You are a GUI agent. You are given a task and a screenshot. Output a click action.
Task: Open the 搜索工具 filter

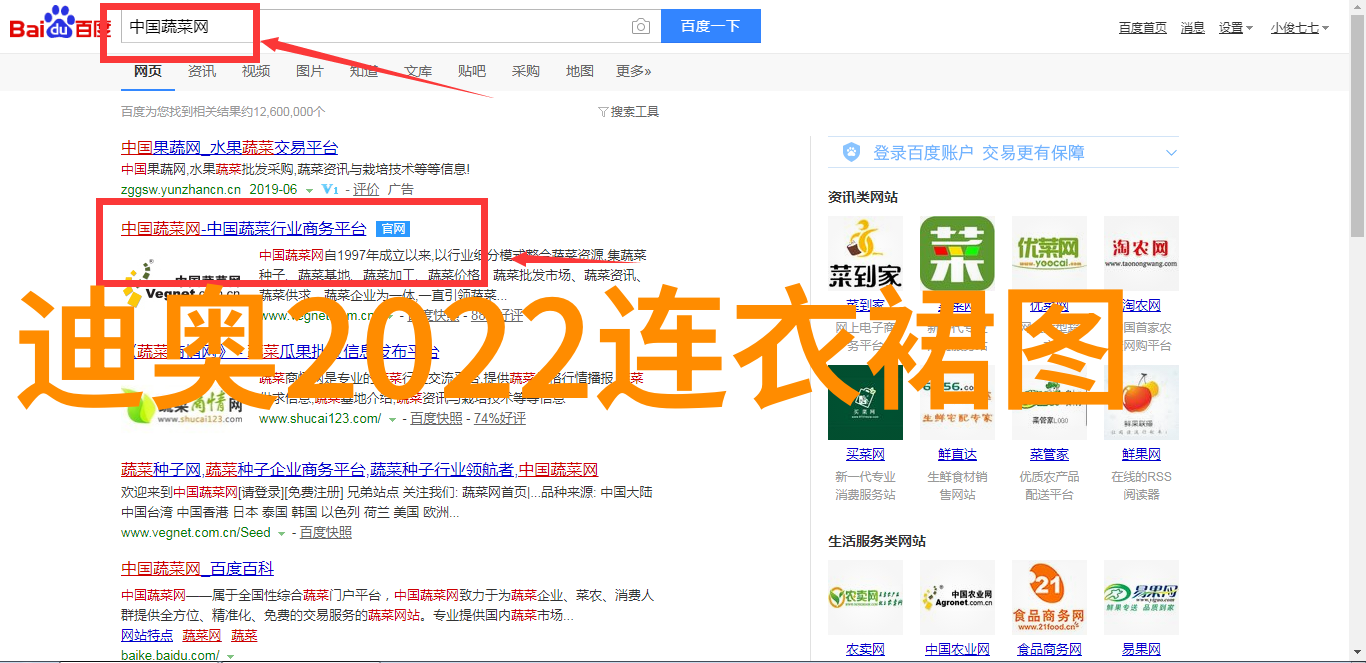point(628,112)
